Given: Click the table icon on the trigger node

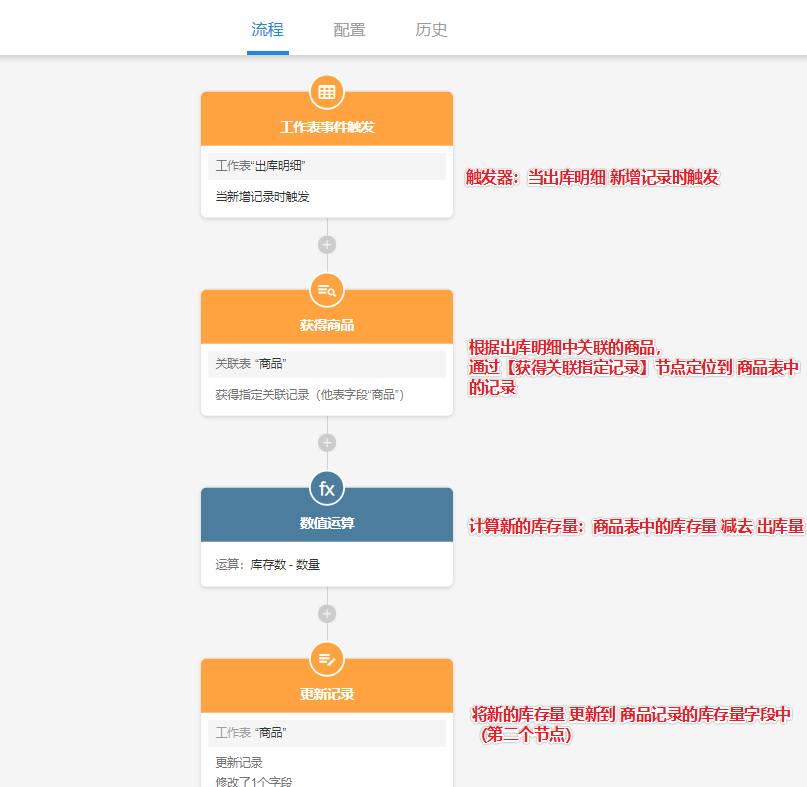Looking at the screenshot, I should 327,93.
